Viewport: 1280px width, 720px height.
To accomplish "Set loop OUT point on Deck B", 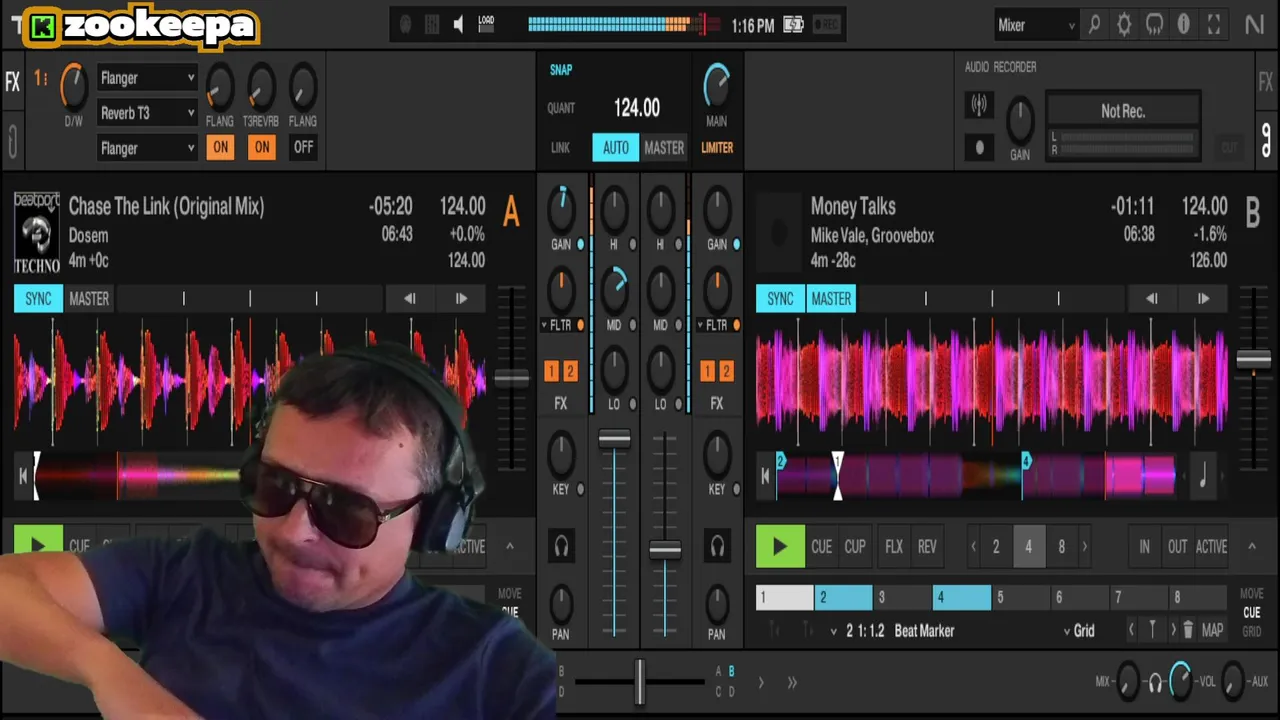I will pyautogui.click(x=1178, y=547).
